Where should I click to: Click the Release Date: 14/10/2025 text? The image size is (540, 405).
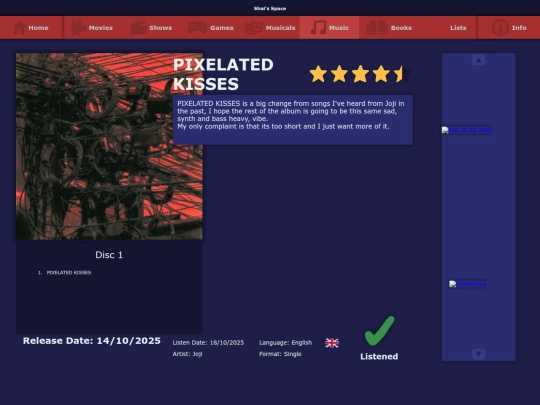point(92,341)
